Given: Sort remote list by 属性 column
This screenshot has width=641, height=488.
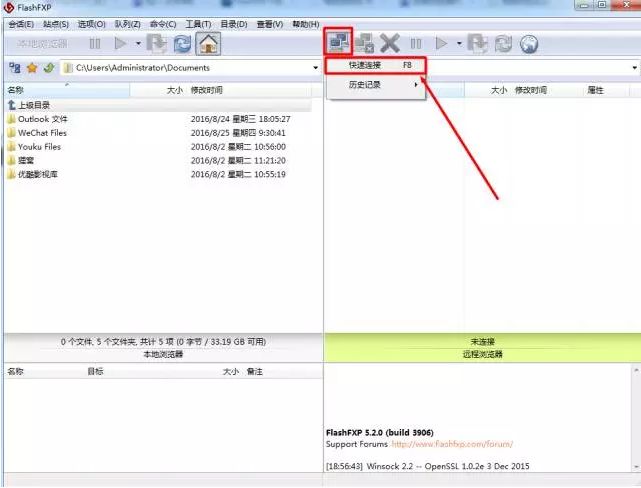Looking at the screenshot, I should [596, 90].
